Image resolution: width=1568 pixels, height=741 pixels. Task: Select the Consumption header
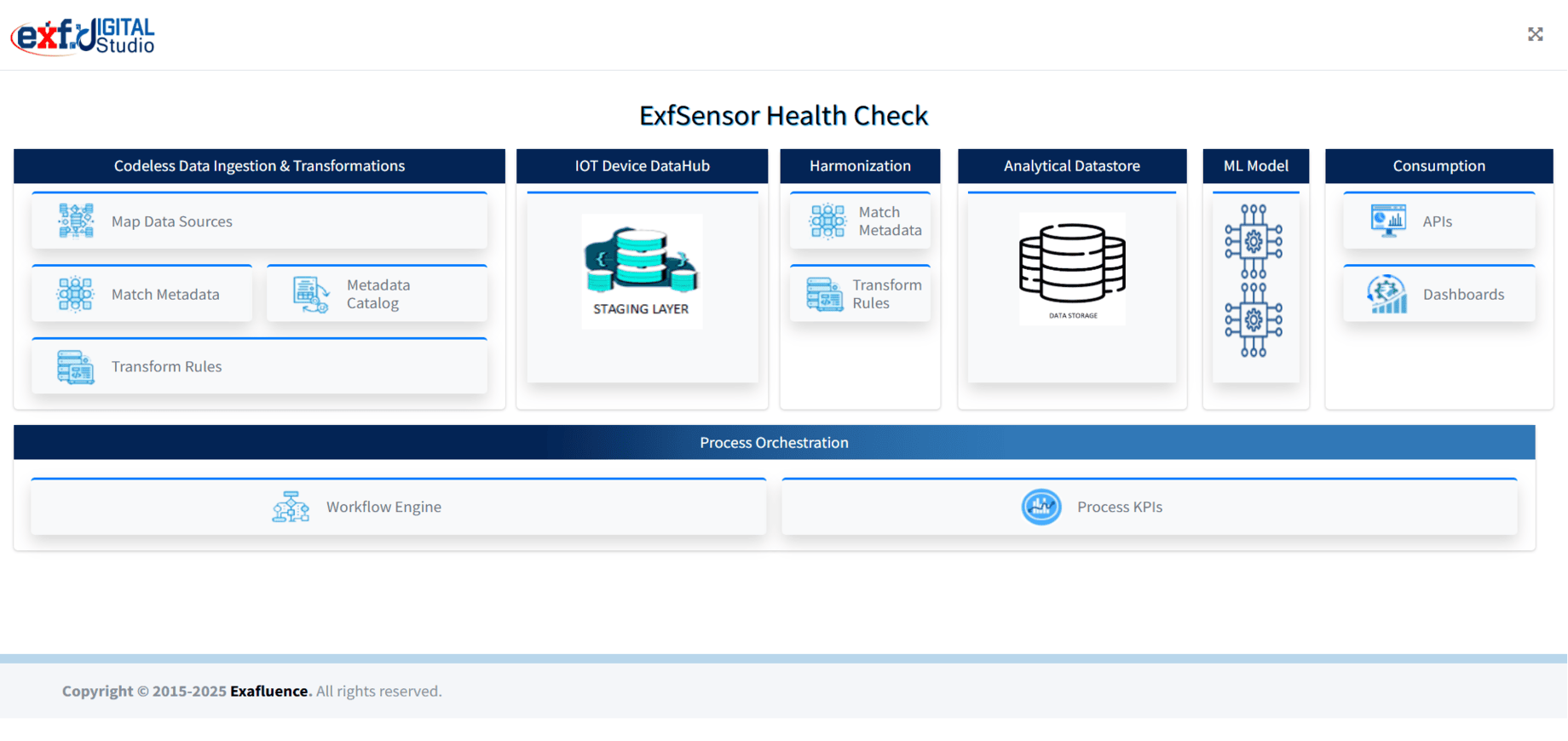(1439, 166)
